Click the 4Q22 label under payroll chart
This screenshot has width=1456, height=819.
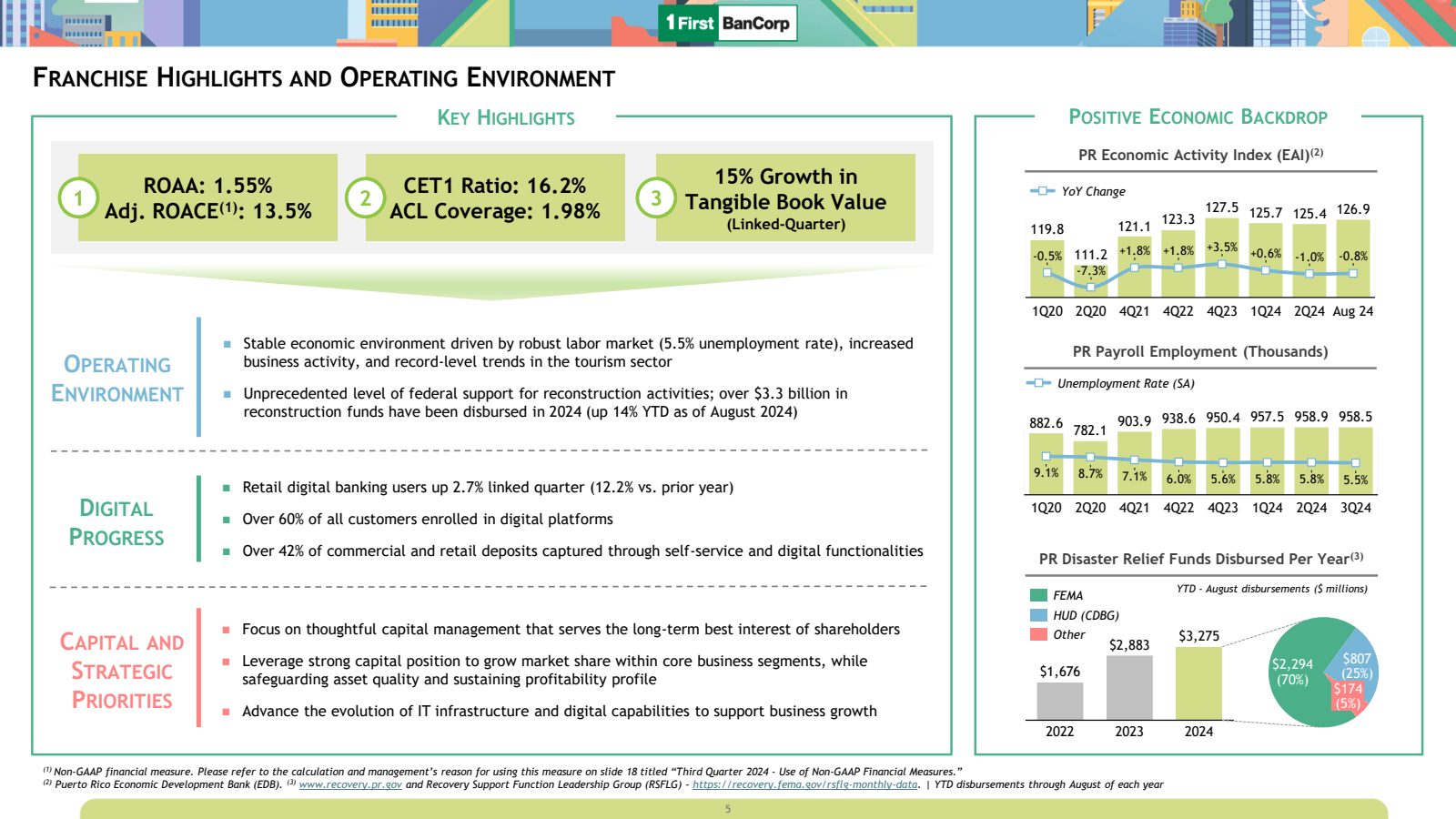coord(1178,508)
